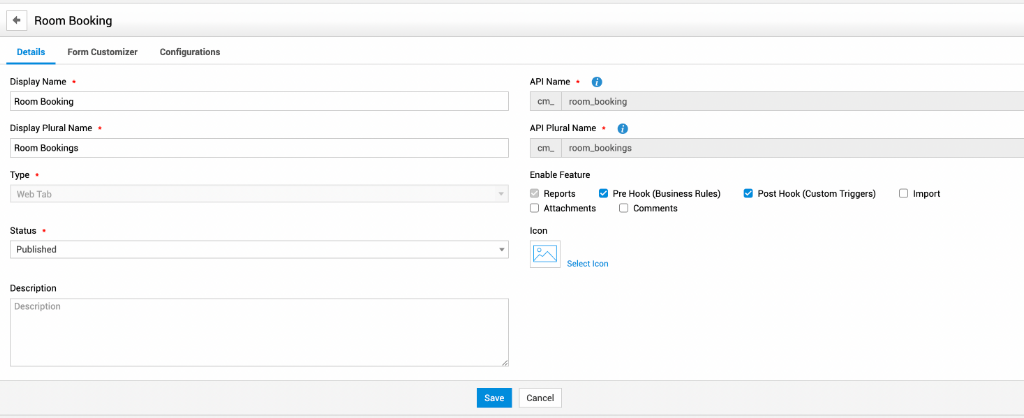The height and width of the screenshot is (418, 1024).
Task: Click the Save button
Action: (494, 398)
